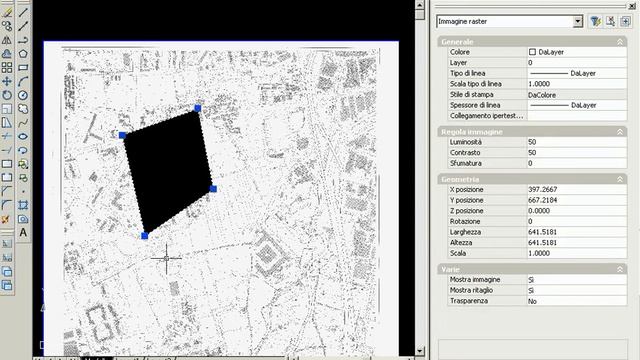Open the Immagine raster object type dropdown
The height and width of the screenshot is (360, 640).
click(577, 21)
